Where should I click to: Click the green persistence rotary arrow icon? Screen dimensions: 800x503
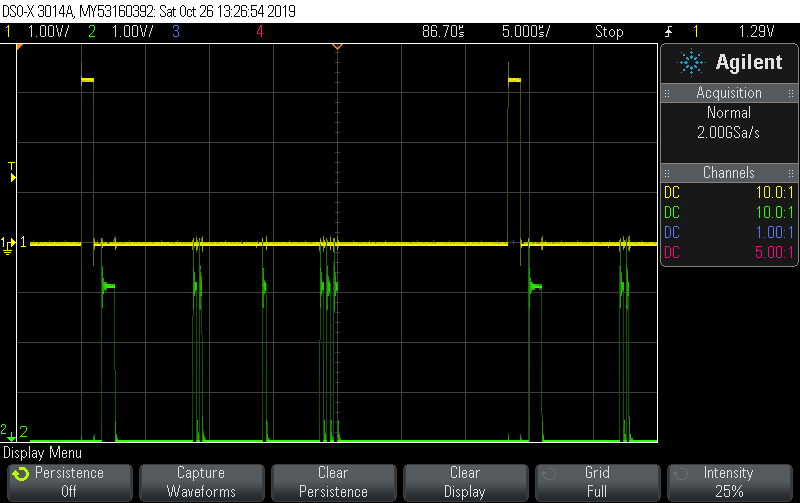(21, 474)
